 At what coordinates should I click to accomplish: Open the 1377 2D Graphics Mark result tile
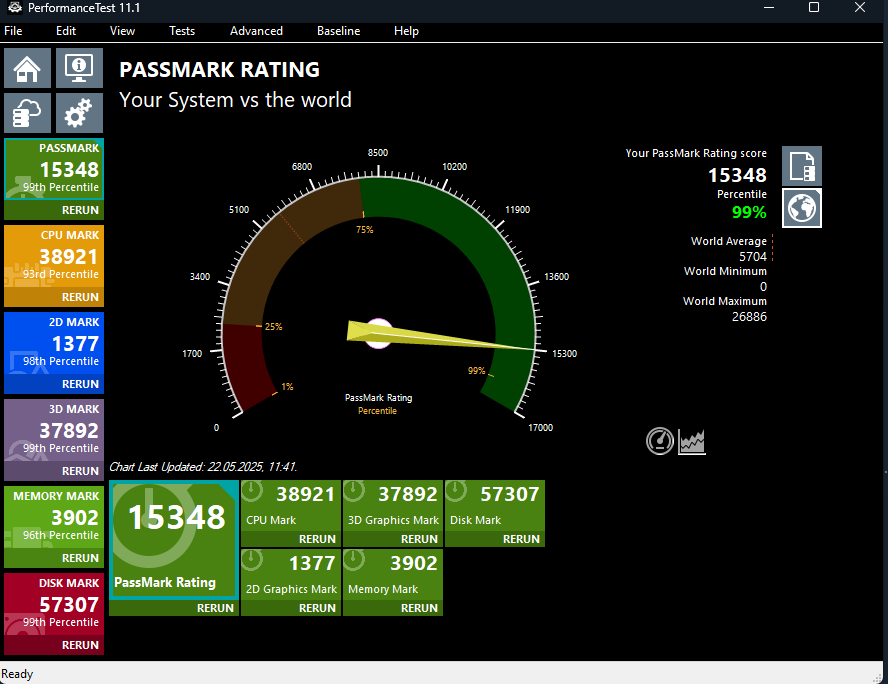(291, 575)
